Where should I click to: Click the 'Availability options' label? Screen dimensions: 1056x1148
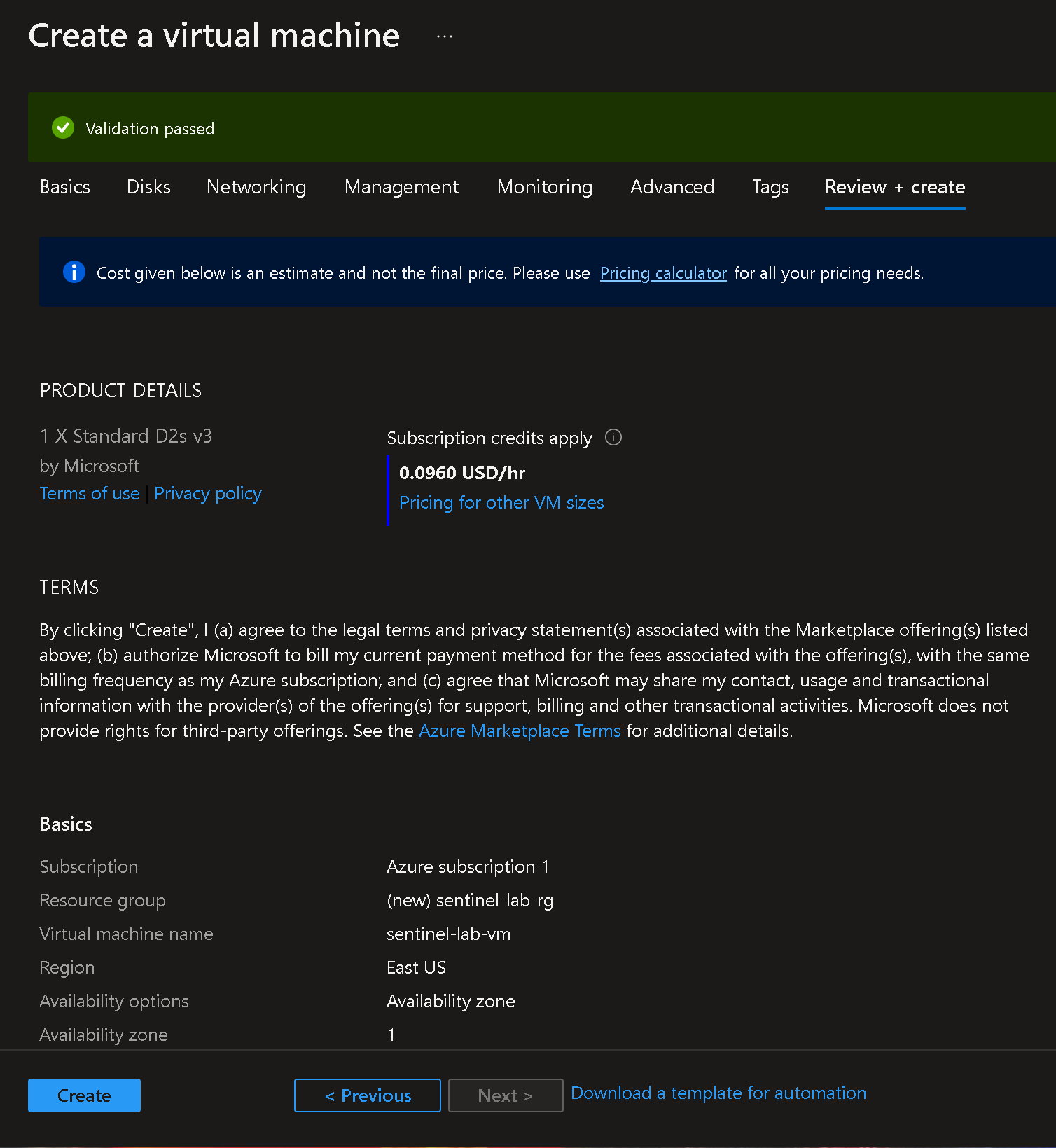(114, 1002)
